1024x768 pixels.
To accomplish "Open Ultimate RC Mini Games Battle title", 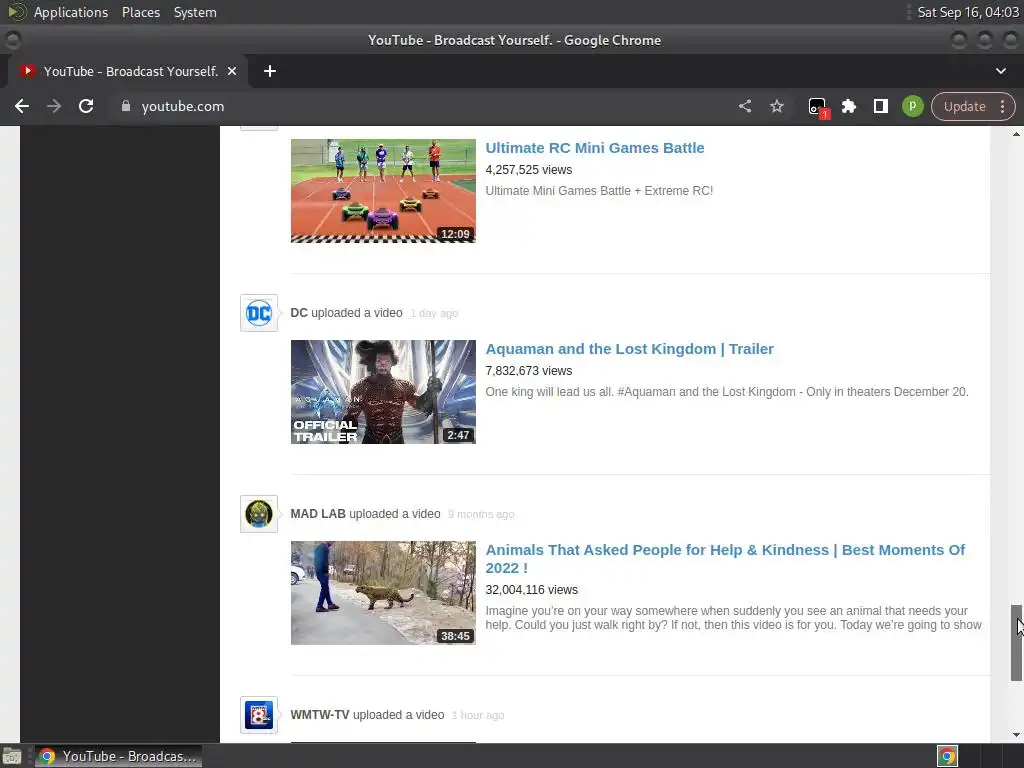I will (x=595, y=148).
